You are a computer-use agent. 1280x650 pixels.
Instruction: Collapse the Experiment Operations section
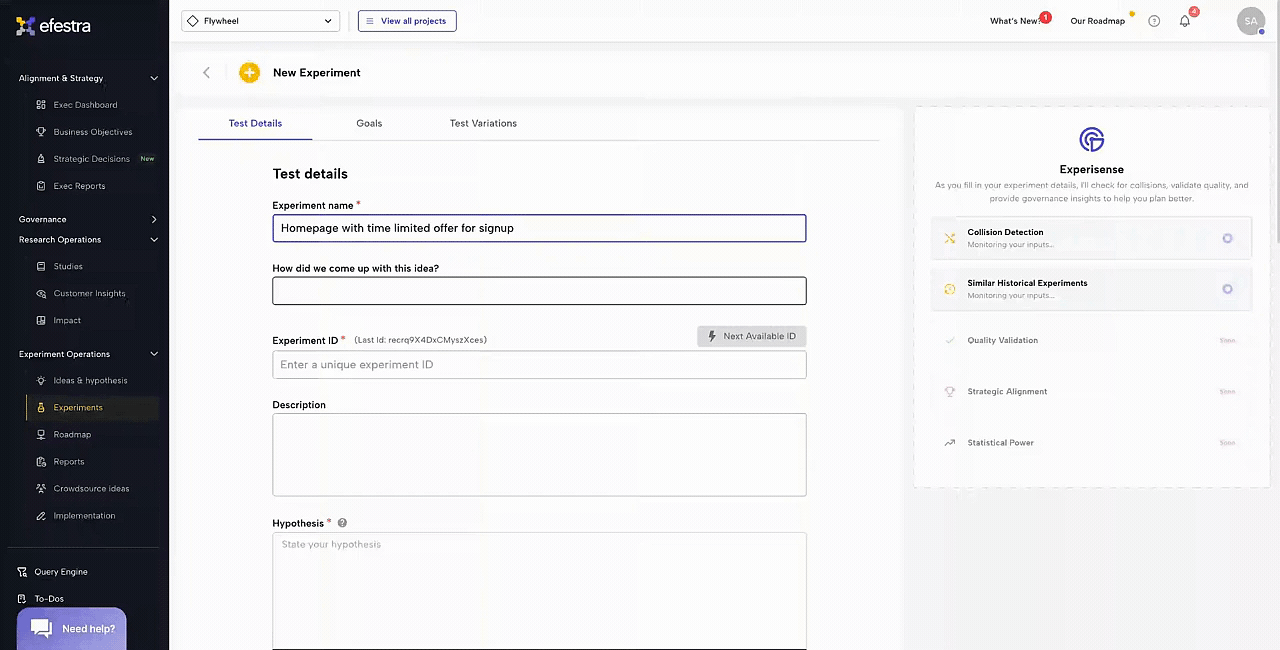(x=153, y=354)
